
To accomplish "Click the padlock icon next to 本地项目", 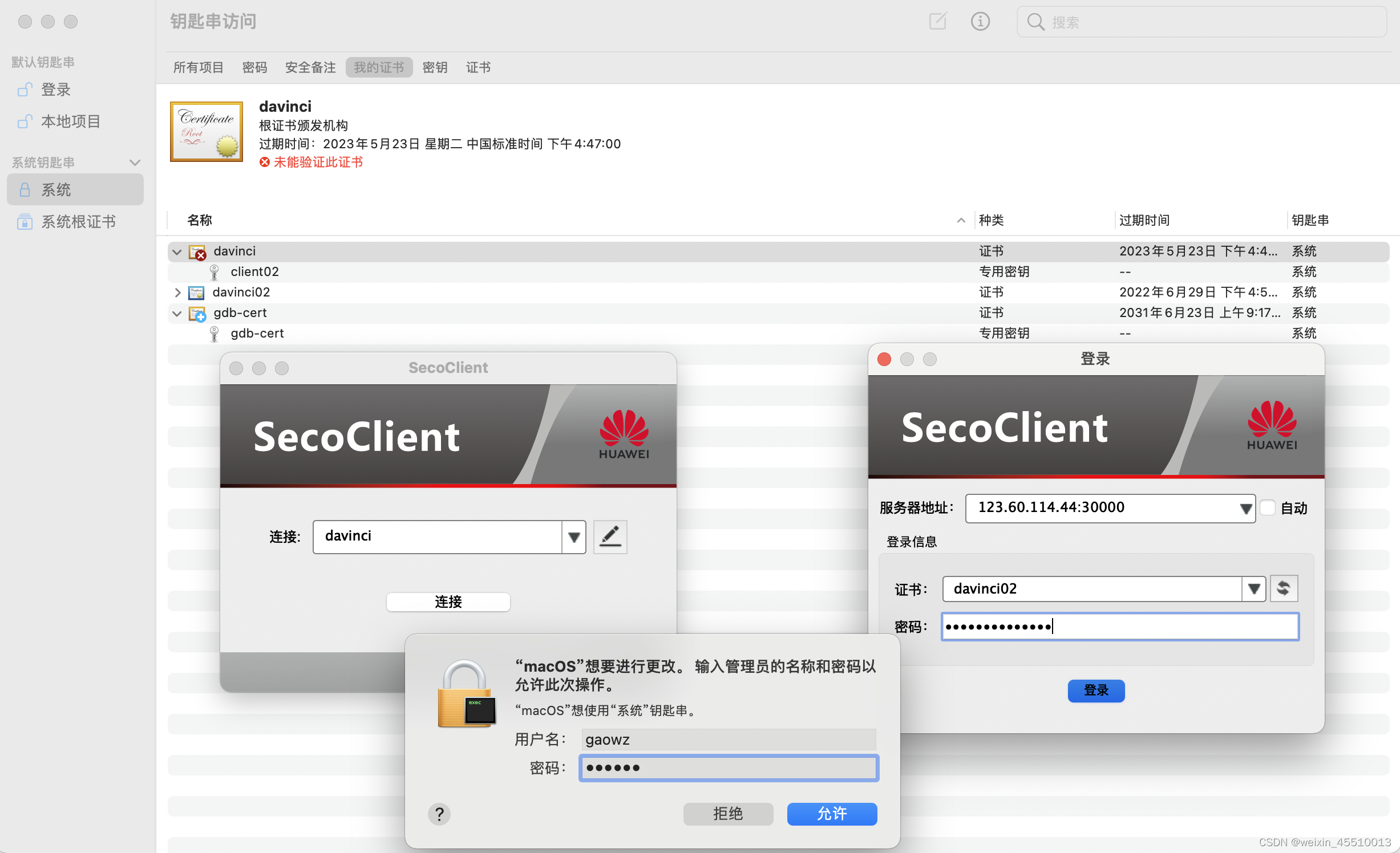I will pyautogui.click(x=25, y=121).
